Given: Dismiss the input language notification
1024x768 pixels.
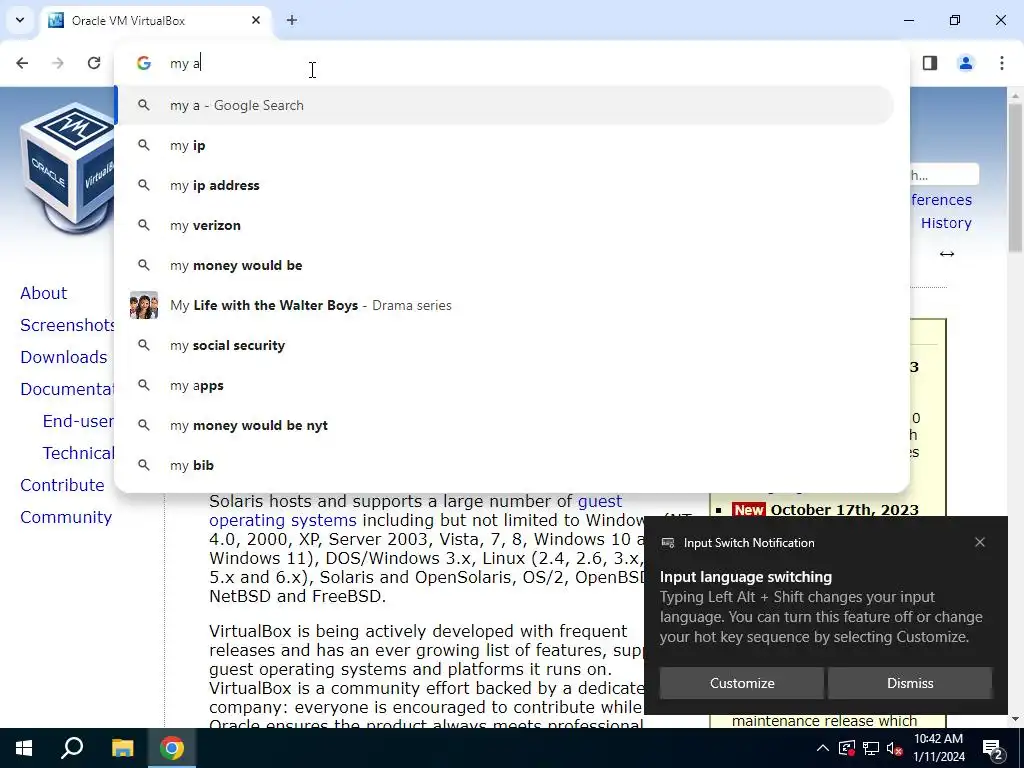Looking at the screenshot, I should point(910,683).
